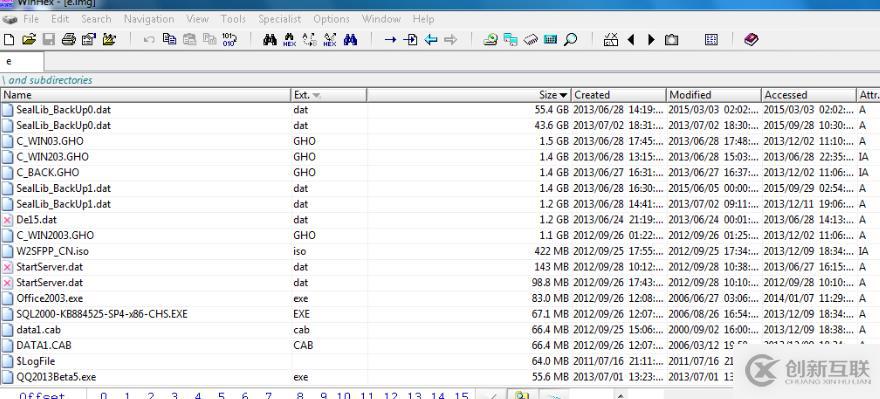Click the 101/010 modify data icon
The image size is (880, 399).
tap(229, 40)
